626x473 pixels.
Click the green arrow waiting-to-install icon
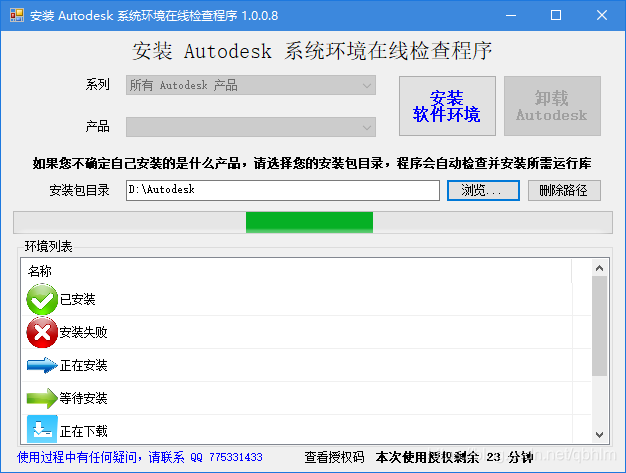(x=42, y=398)
